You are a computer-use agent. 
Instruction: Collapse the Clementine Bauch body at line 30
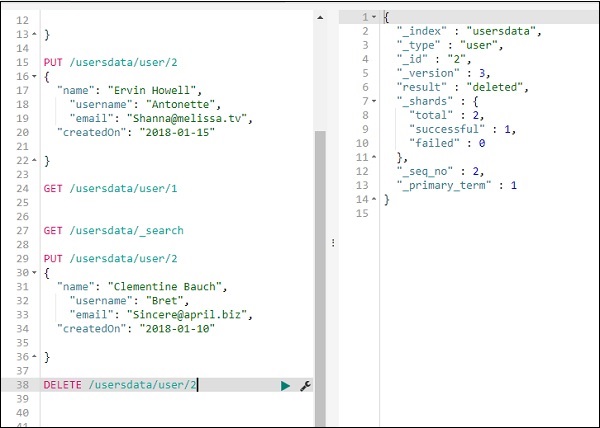36,272
